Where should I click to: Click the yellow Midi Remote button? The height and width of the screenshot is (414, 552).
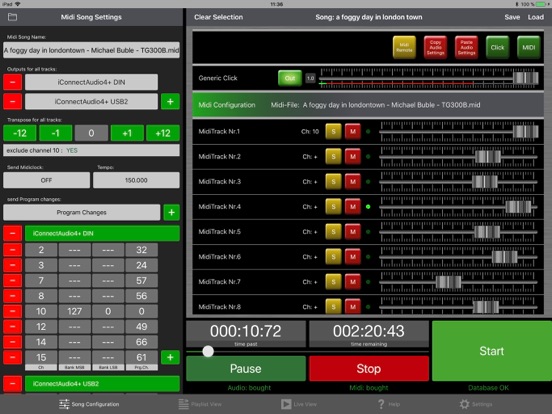point(404,48)
